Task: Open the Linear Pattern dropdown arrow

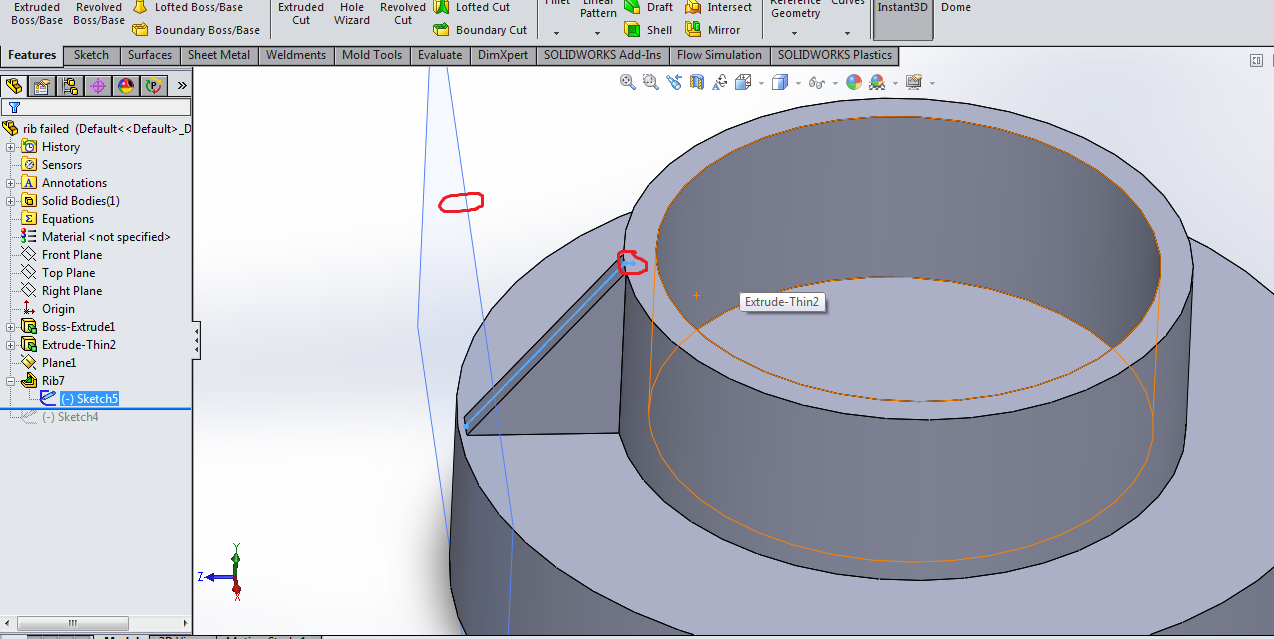Action: (x=598, y=33)
